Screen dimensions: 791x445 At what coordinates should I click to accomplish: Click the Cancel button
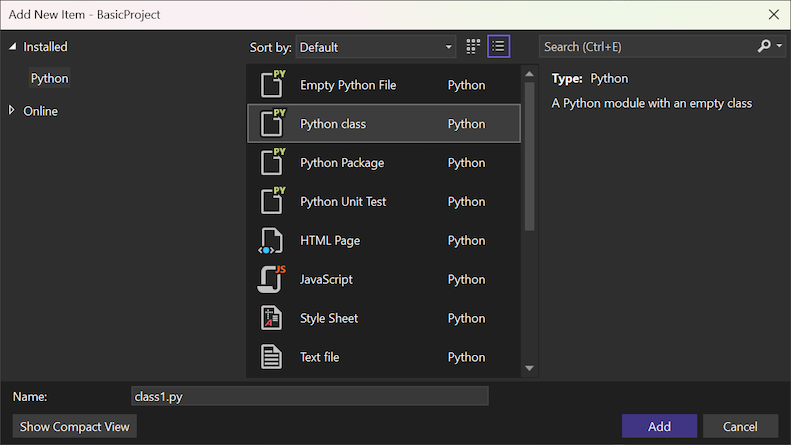(x=740, y=426)
